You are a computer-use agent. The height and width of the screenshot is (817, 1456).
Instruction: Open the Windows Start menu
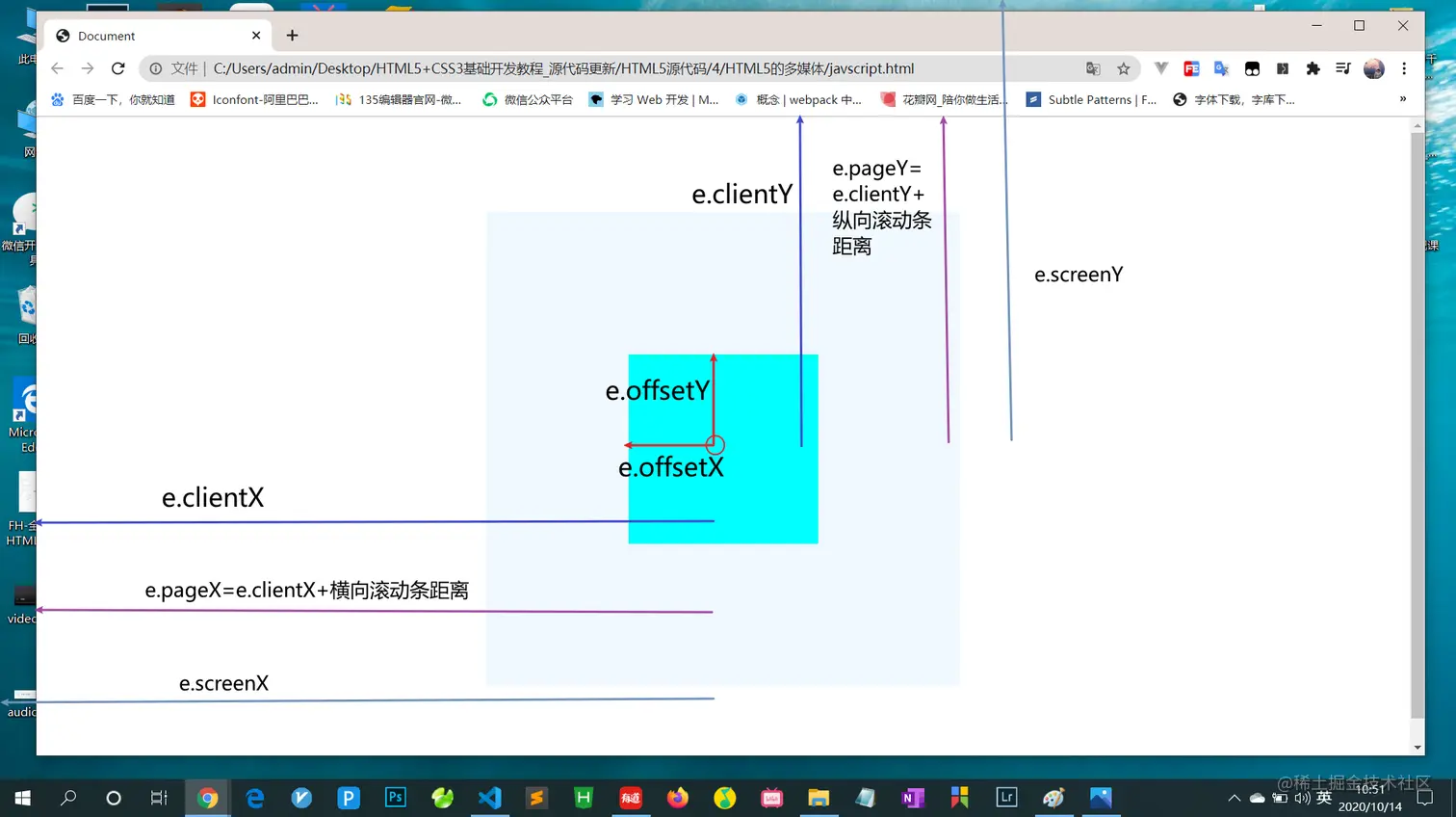[x=22, y=798]
